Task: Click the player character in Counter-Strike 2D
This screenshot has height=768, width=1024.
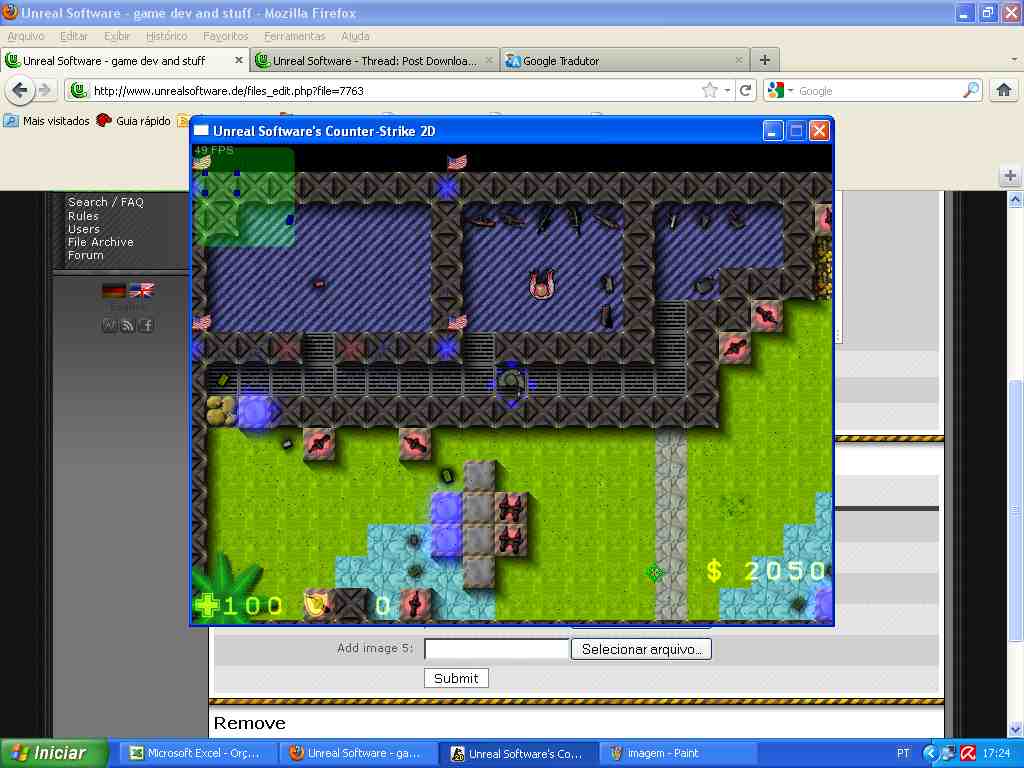Action: coord(511,383)
